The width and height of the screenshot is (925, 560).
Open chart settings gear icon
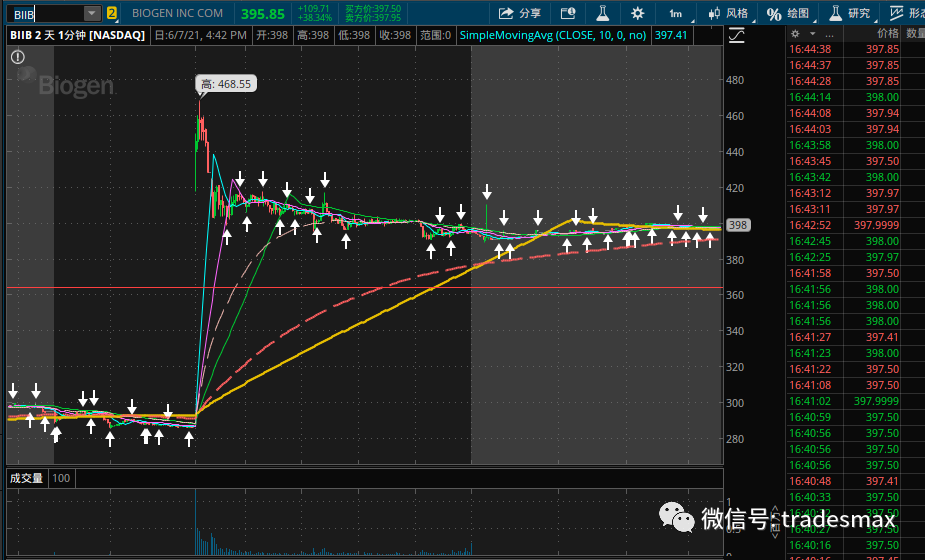[637, 13]
